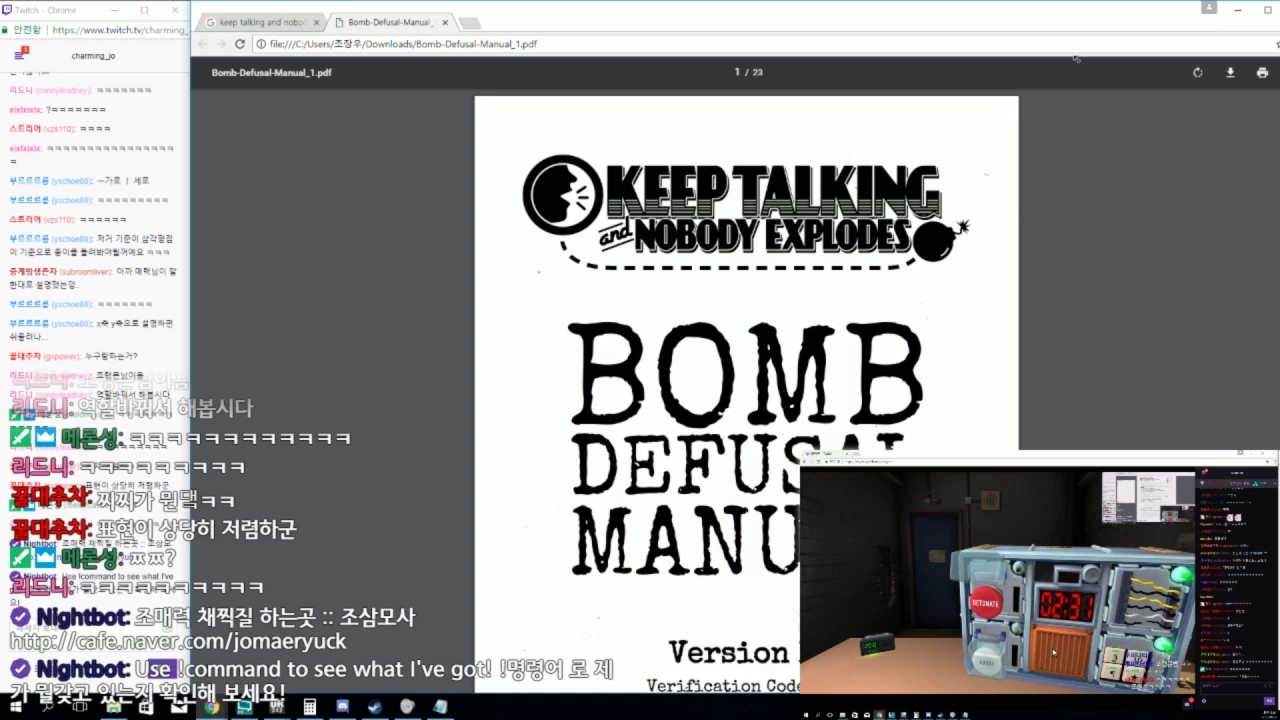
Task: Open a new Chrome tab
Action: tap(469, 23)
